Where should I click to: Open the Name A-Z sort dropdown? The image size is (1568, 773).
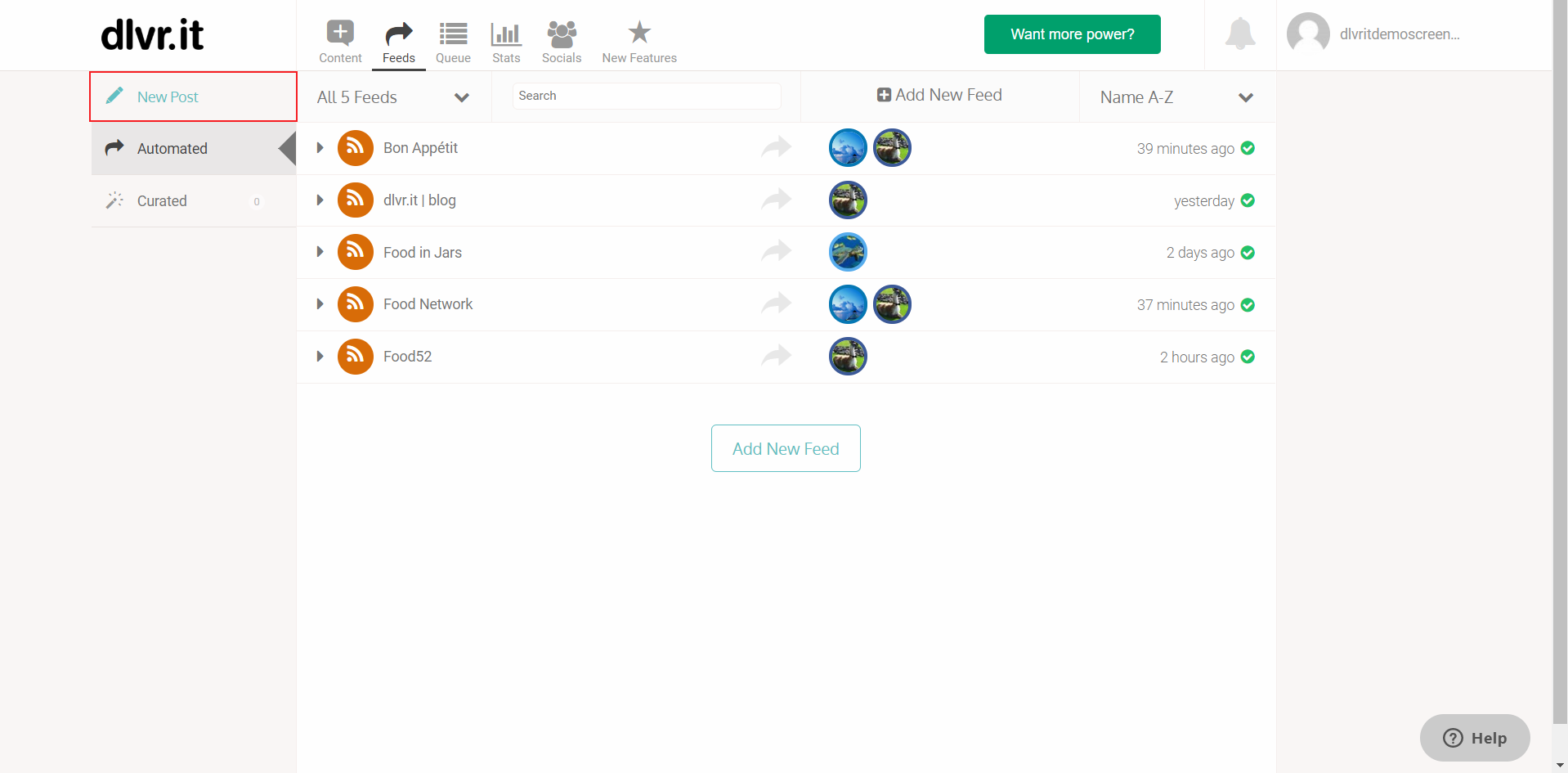pos(1177,97)
